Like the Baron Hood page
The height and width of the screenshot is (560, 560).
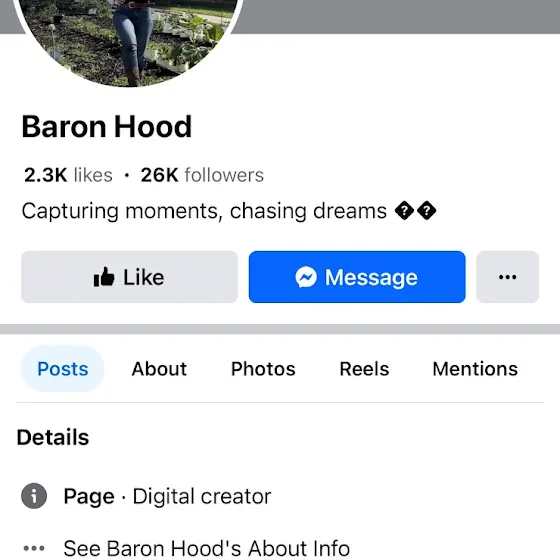(x=129, y=277)
